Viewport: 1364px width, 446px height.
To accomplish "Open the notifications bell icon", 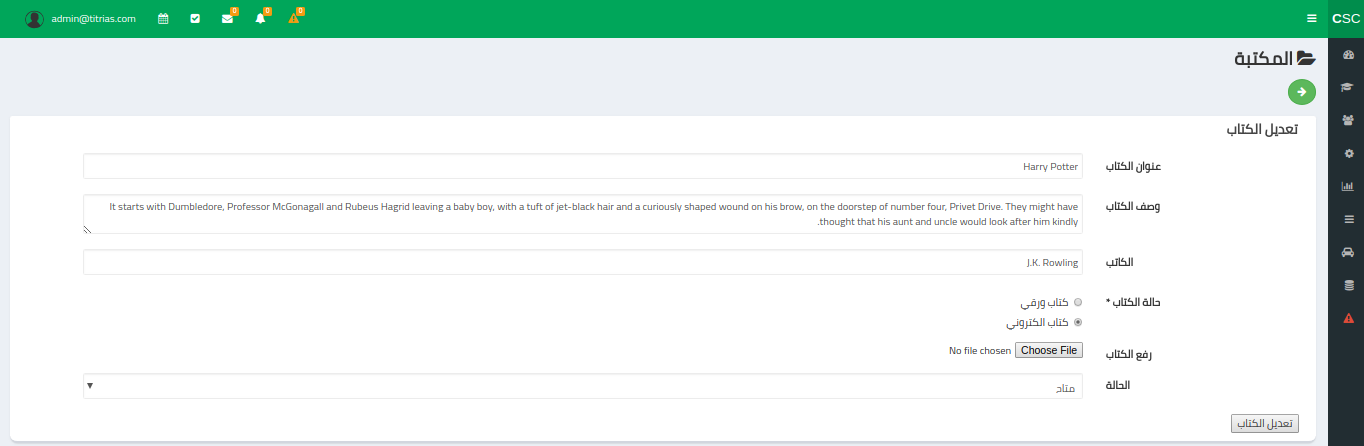I will [260, 18].
